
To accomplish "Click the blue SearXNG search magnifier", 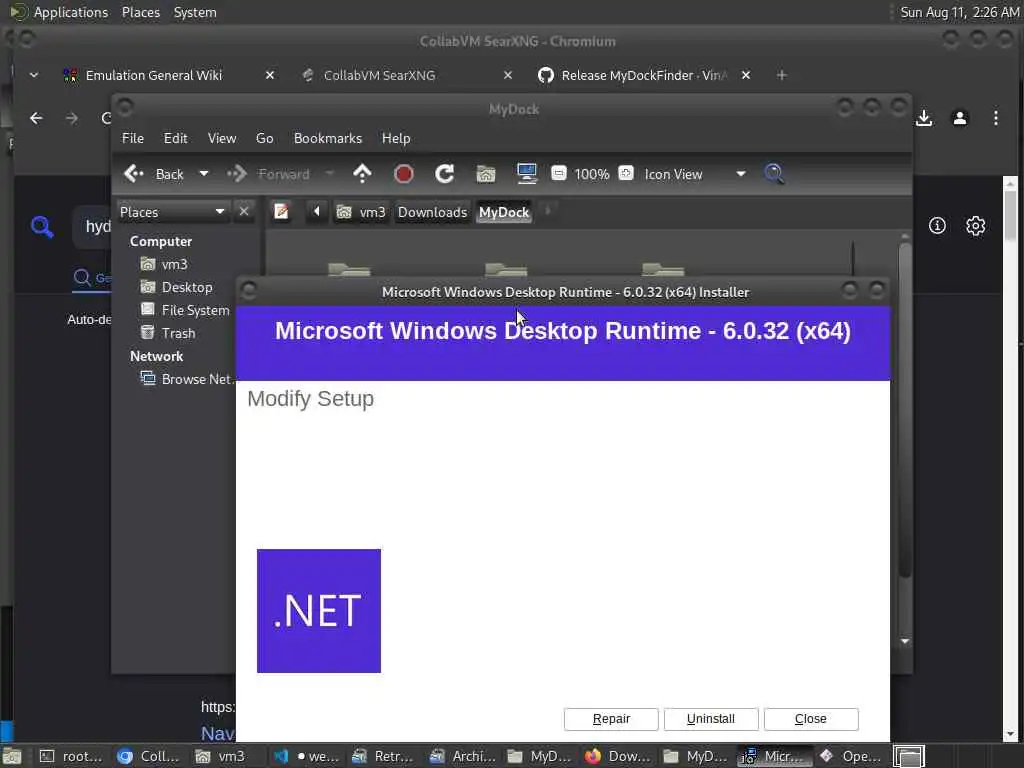I will 42,227.
